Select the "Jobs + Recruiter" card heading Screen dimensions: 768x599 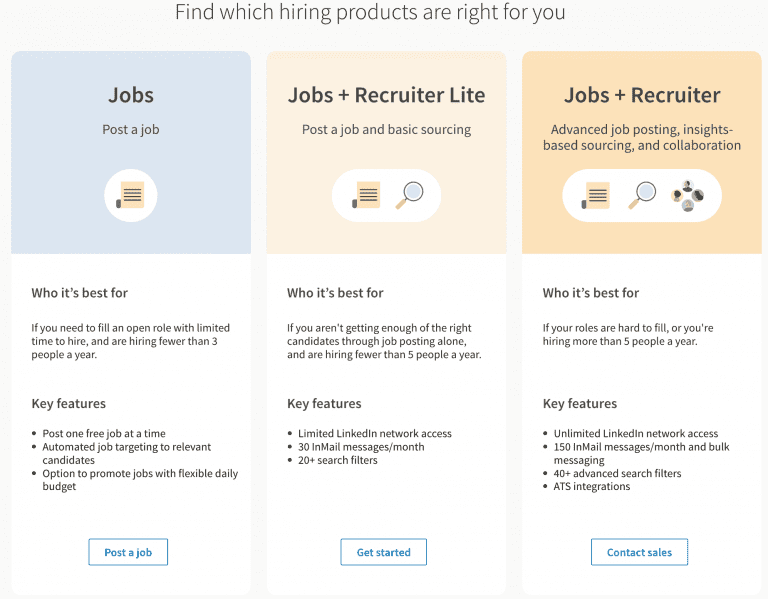(x=642, y=96)
